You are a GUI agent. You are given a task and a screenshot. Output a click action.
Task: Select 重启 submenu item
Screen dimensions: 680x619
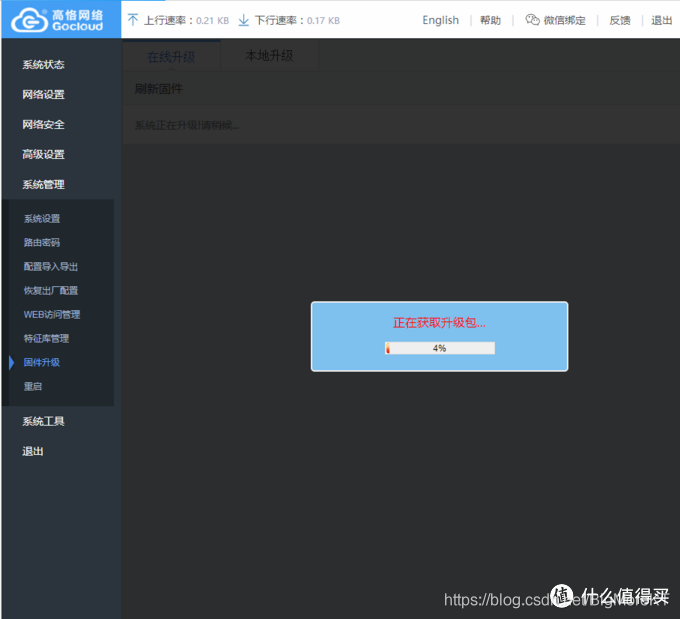(x=33, y=386)
